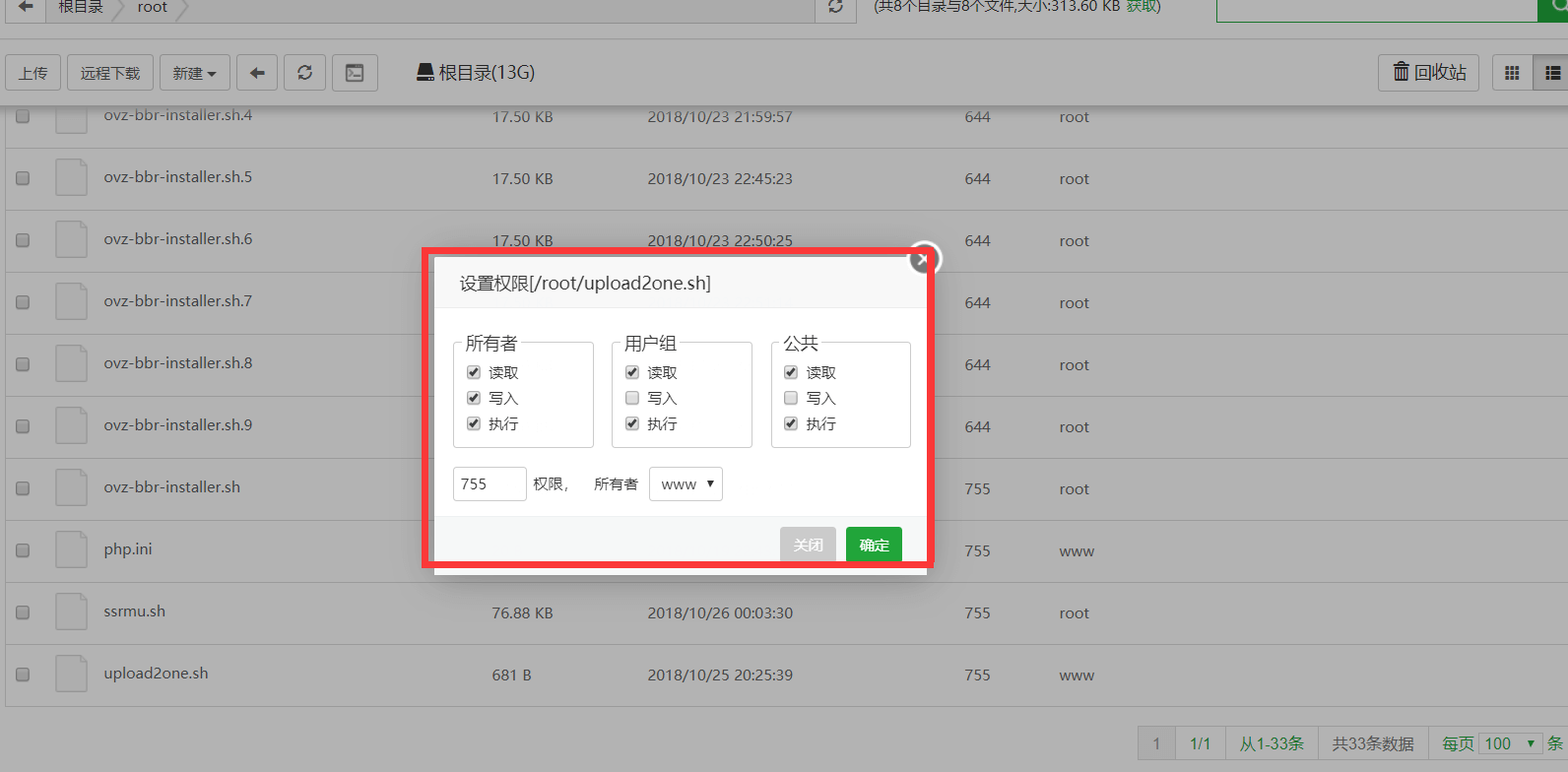Open the 所有者 www owner dropdown
Viewport: 1568px width, 772px height.
[x=686, y=484]
